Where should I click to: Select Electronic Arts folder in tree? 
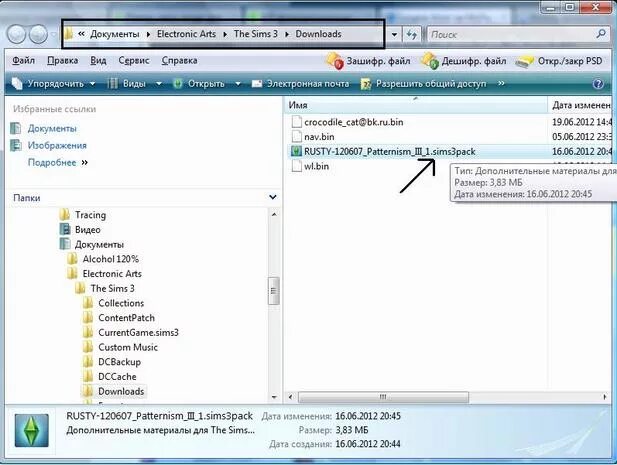point(112,273)
